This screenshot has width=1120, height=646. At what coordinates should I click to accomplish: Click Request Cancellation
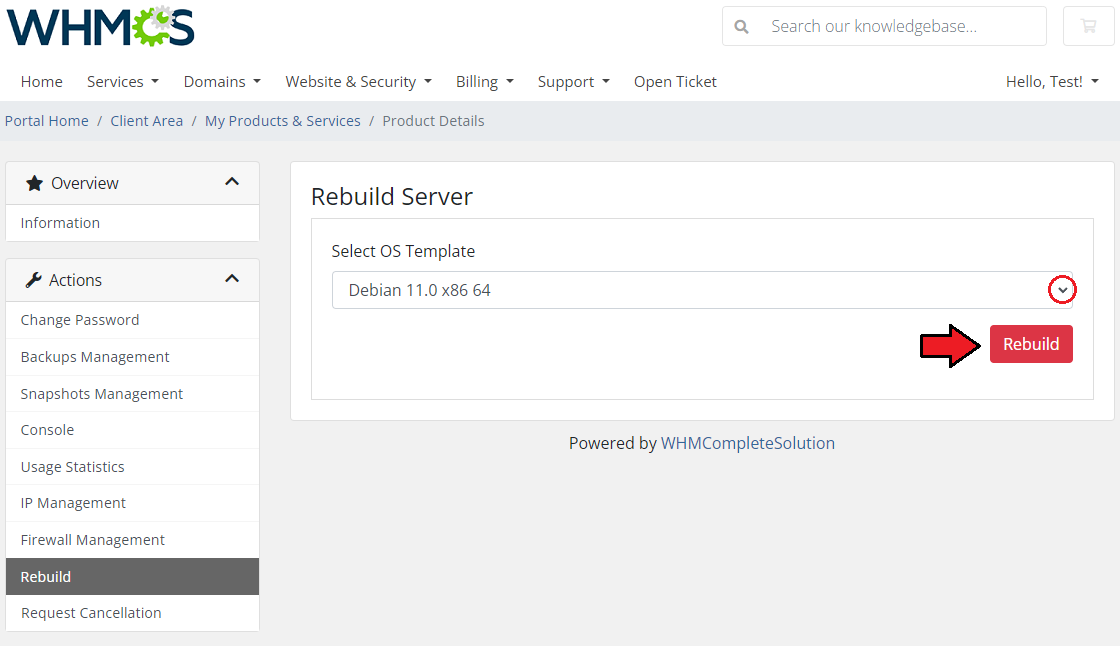tap(132, 613)
